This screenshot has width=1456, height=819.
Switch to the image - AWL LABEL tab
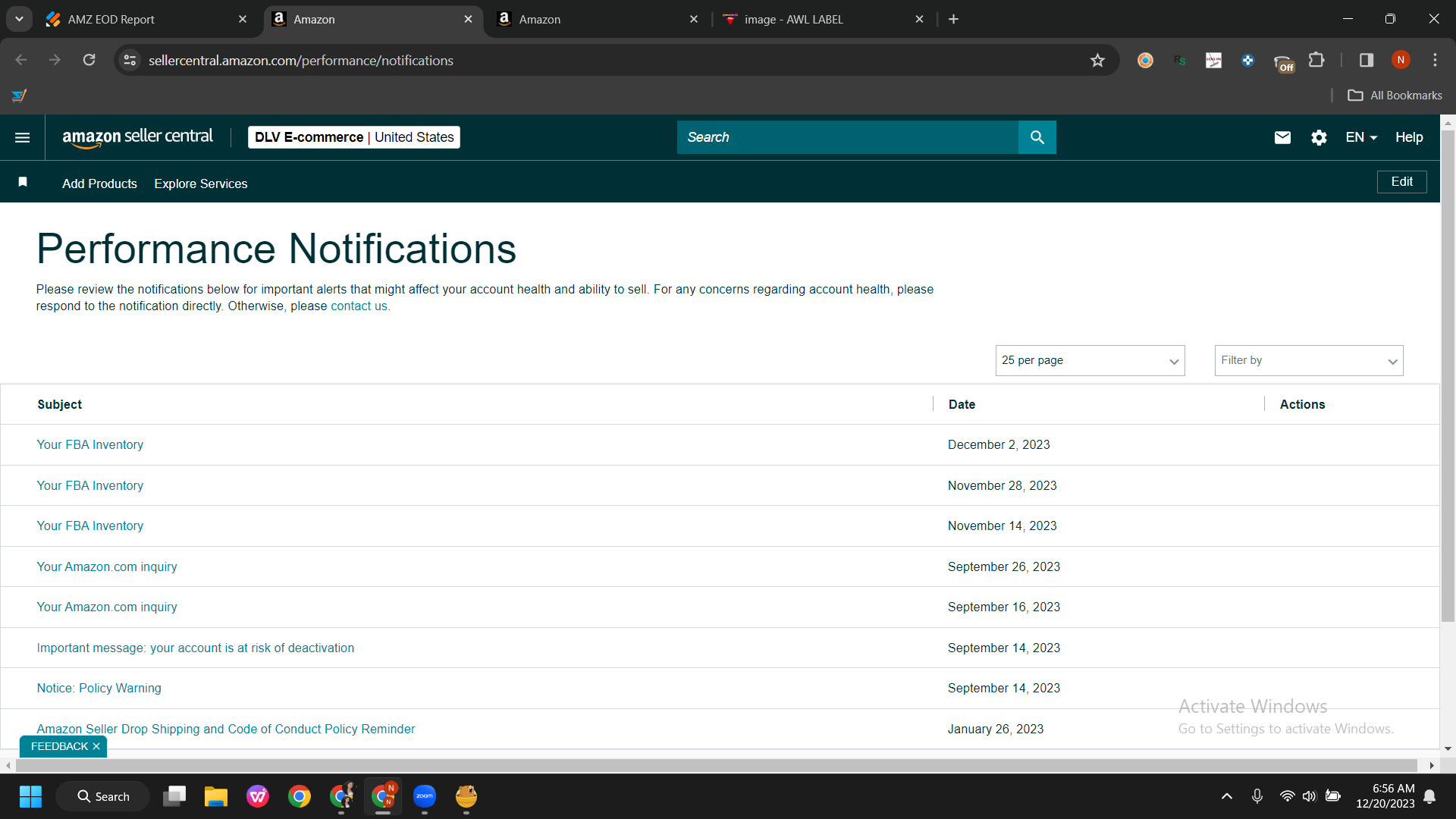tap(823, 19)
